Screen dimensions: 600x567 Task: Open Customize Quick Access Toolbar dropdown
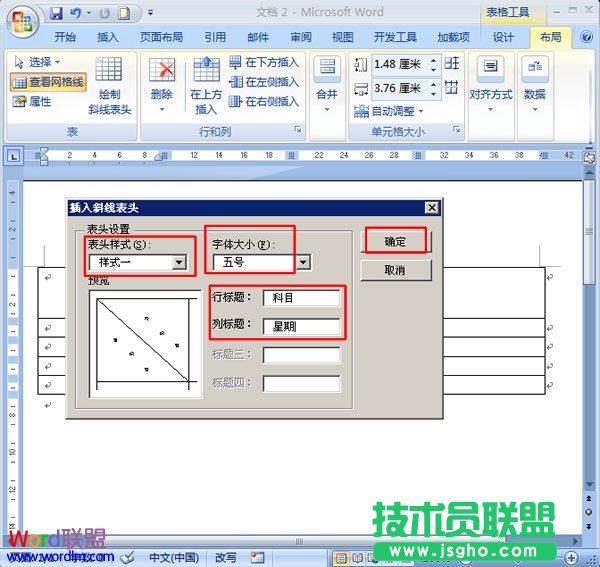(x=150, y=13)
